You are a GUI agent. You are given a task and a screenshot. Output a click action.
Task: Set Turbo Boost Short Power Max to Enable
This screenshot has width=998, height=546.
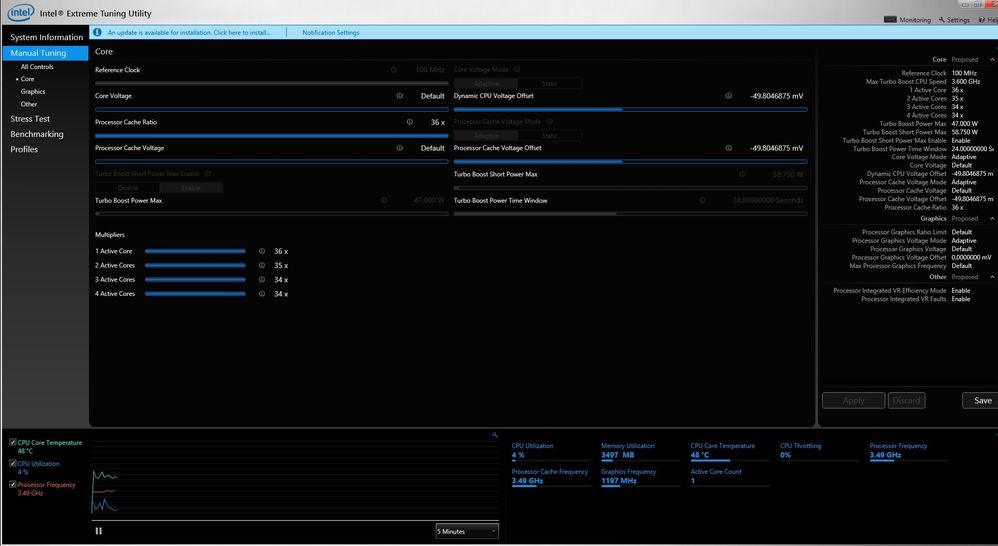pyautogui.click(x=191, y=188)
